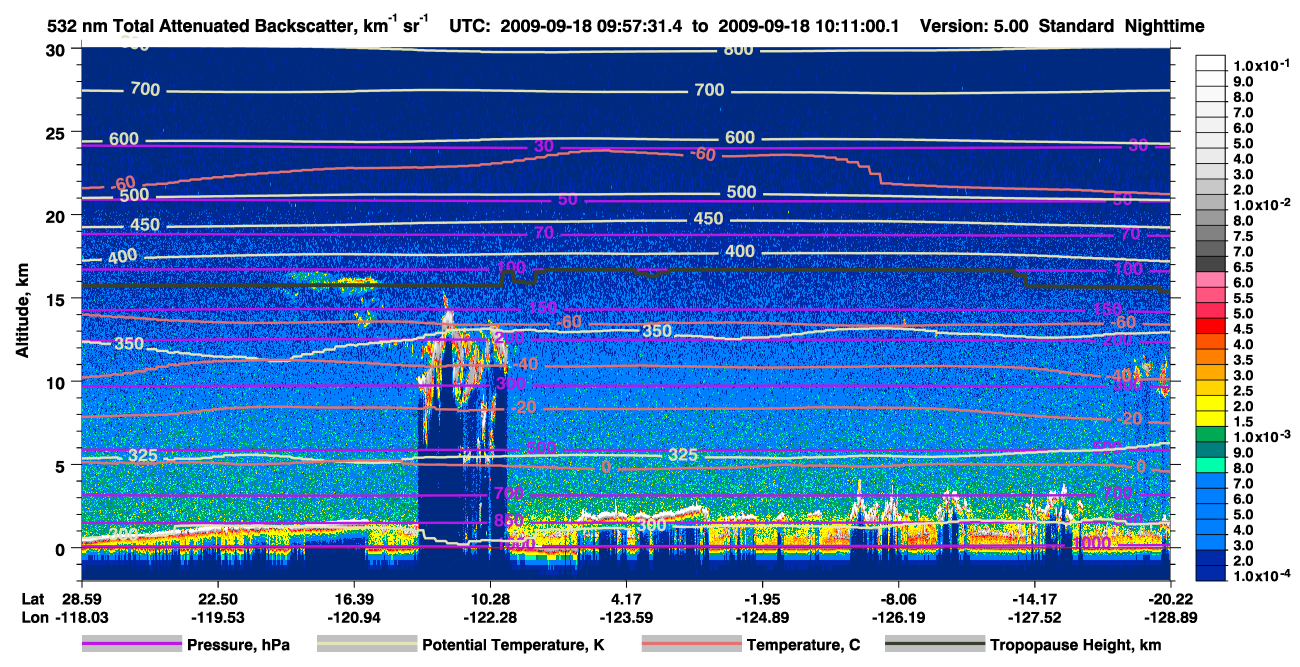The height and width of the screenshot is (667, 1300).
Task: Click longitude value -127.52
Action: click(1034, 616)
